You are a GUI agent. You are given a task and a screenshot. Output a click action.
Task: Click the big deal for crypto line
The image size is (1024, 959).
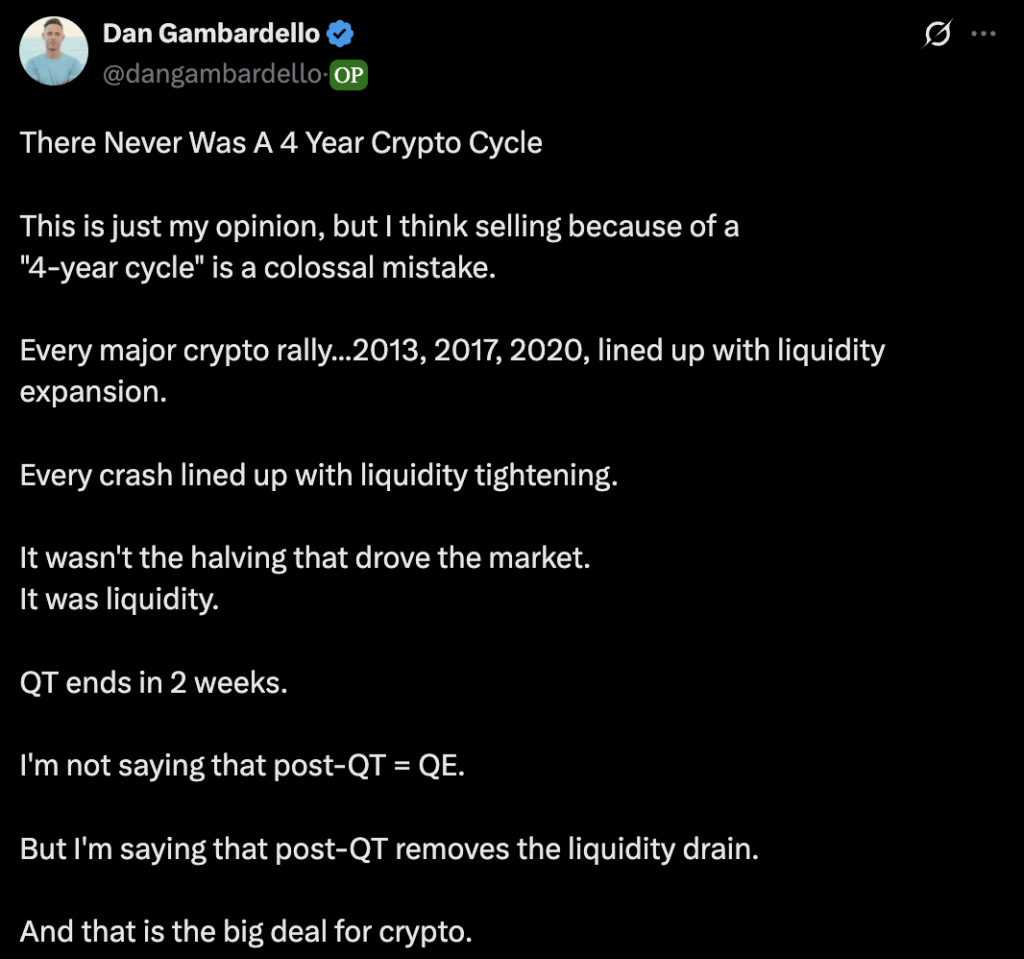(245, 932)
